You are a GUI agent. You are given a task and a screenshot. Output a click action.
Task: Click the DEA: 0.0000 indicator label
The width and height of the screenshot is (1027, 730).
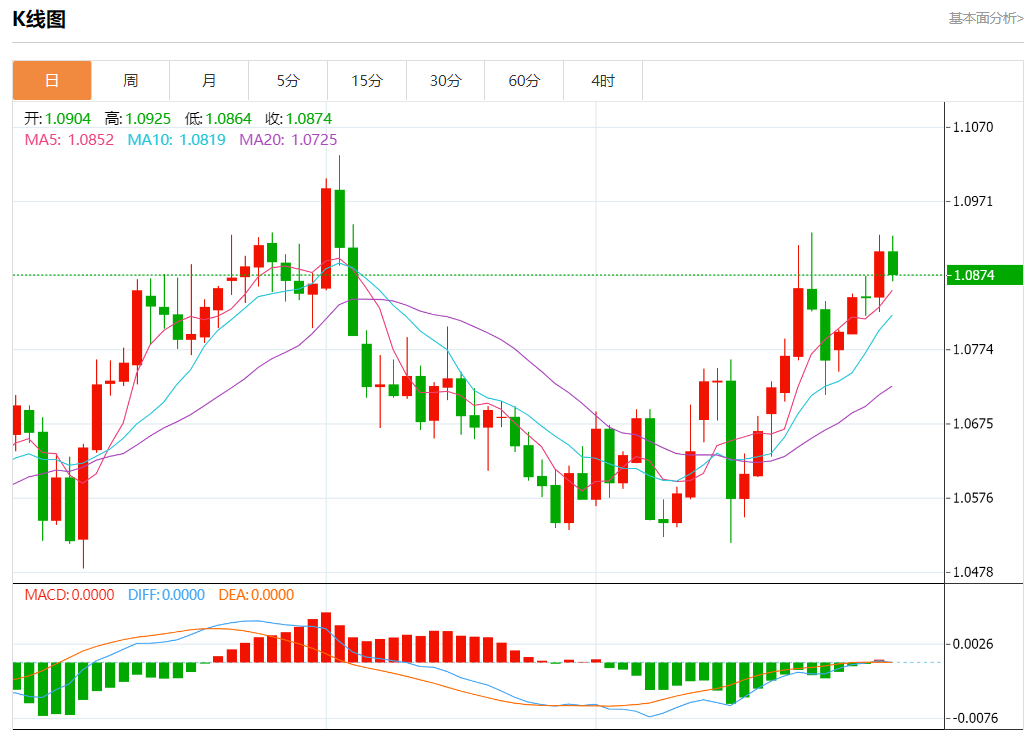point(256,594)
